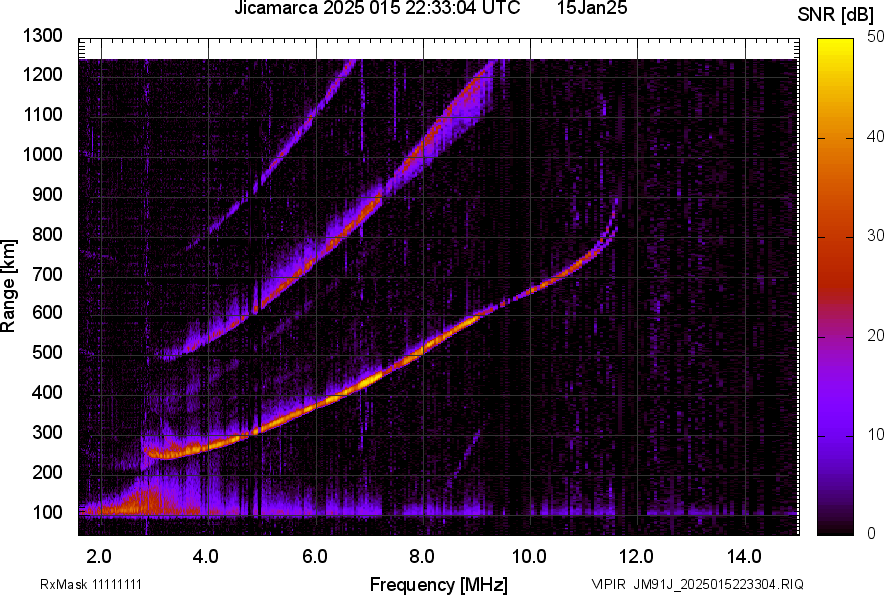Click the 'Frequency [MHz]' axis label
This screenshot has height=595, width=884.
pyautogui.click(x=439, y=584)
